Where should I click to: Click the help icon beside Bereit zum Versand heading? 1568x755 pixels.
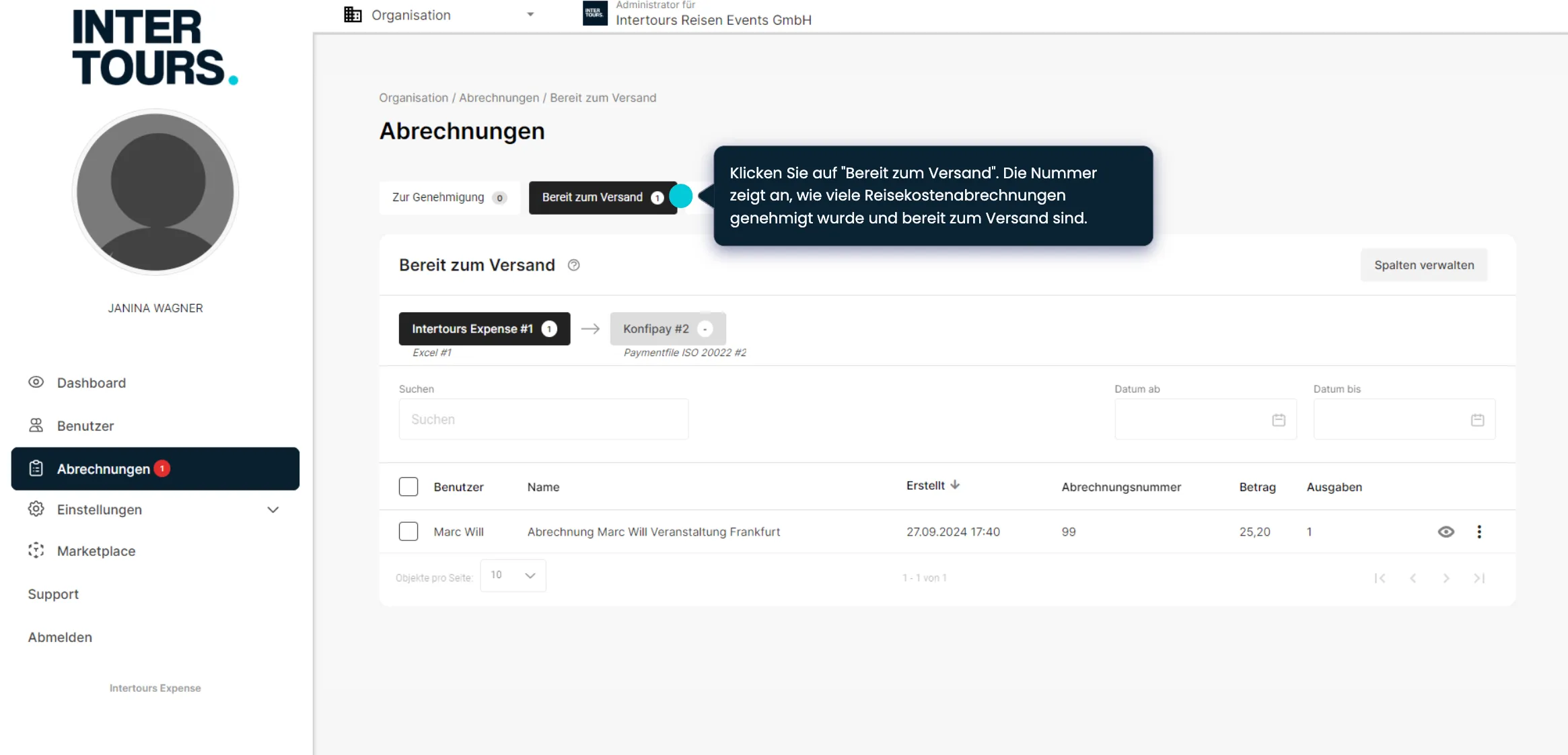[573, 265]
